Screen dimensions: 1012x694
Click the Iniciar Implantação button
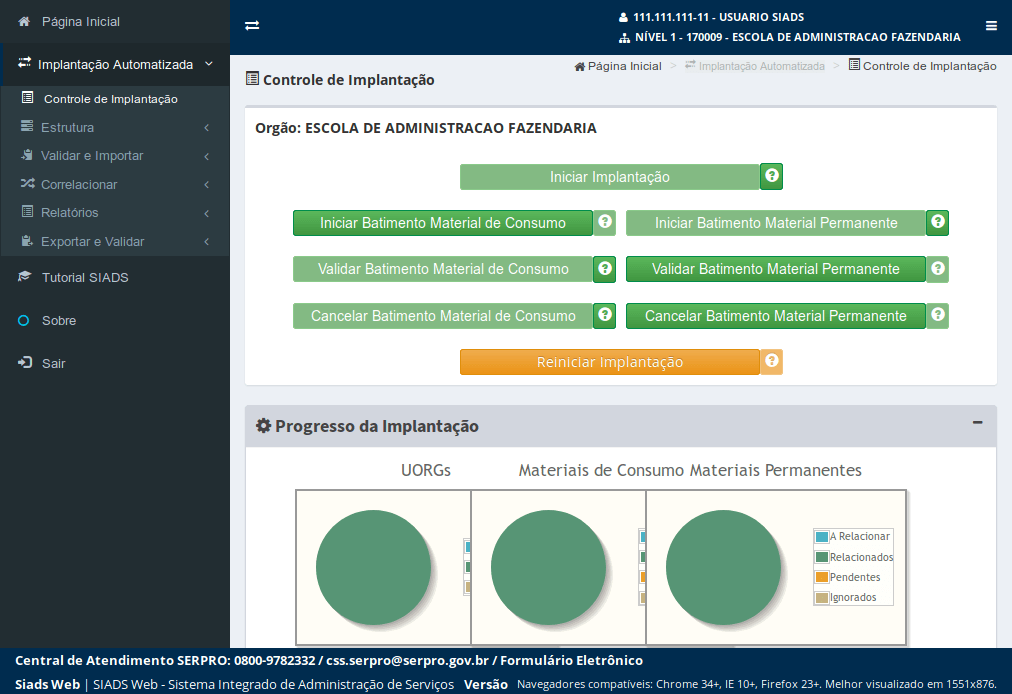click(x=609, y=176)
